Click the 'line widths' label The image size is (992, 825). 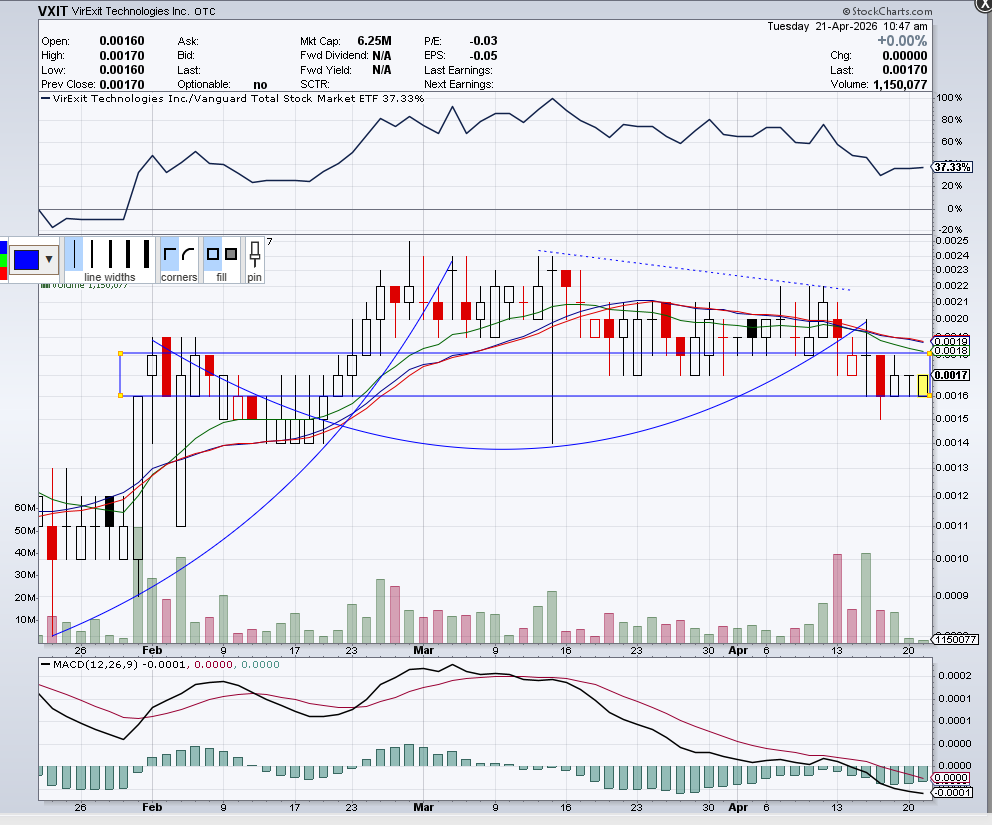pyautogui.click(x=109, y=277)
